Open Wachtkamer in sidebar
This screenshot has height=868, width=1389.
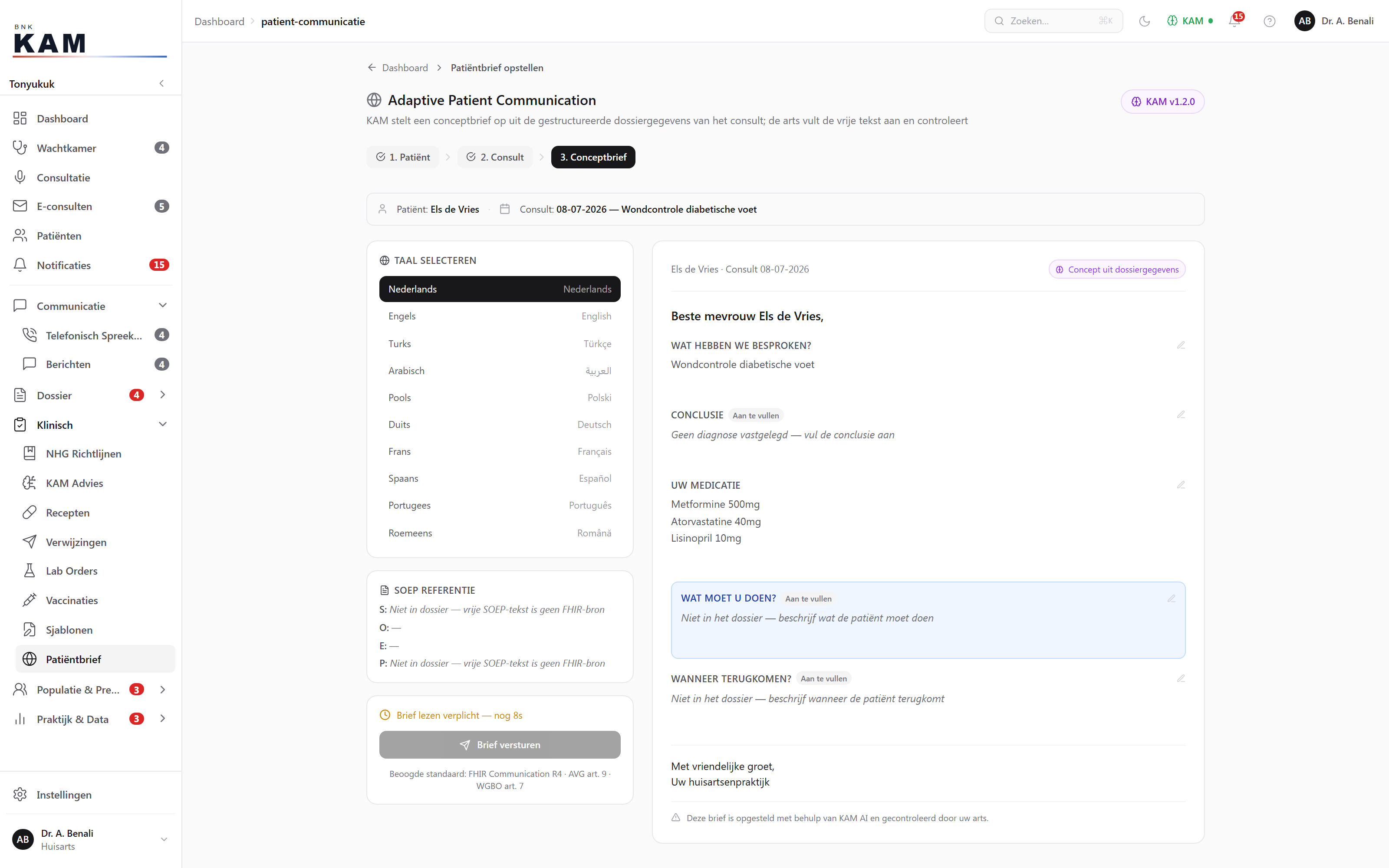91,148
